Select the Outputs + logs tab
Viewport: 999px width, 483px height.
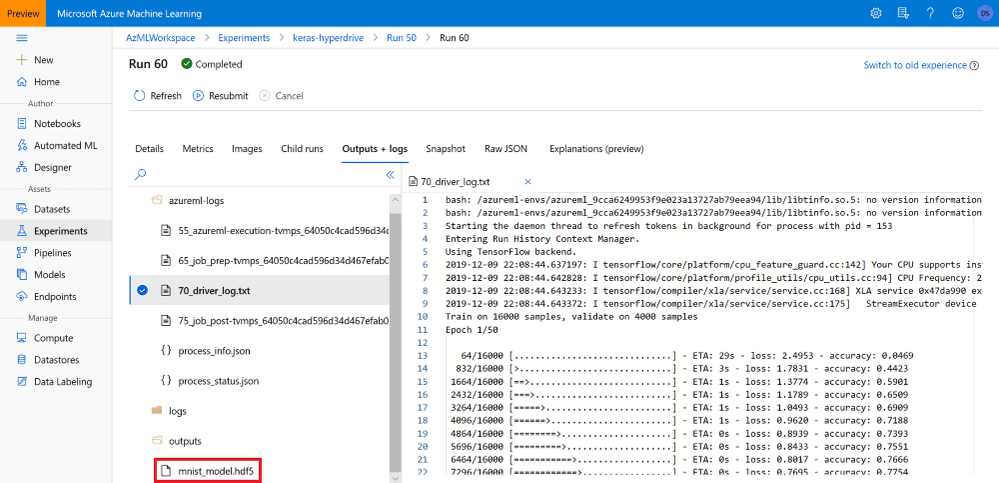point(375,148)
